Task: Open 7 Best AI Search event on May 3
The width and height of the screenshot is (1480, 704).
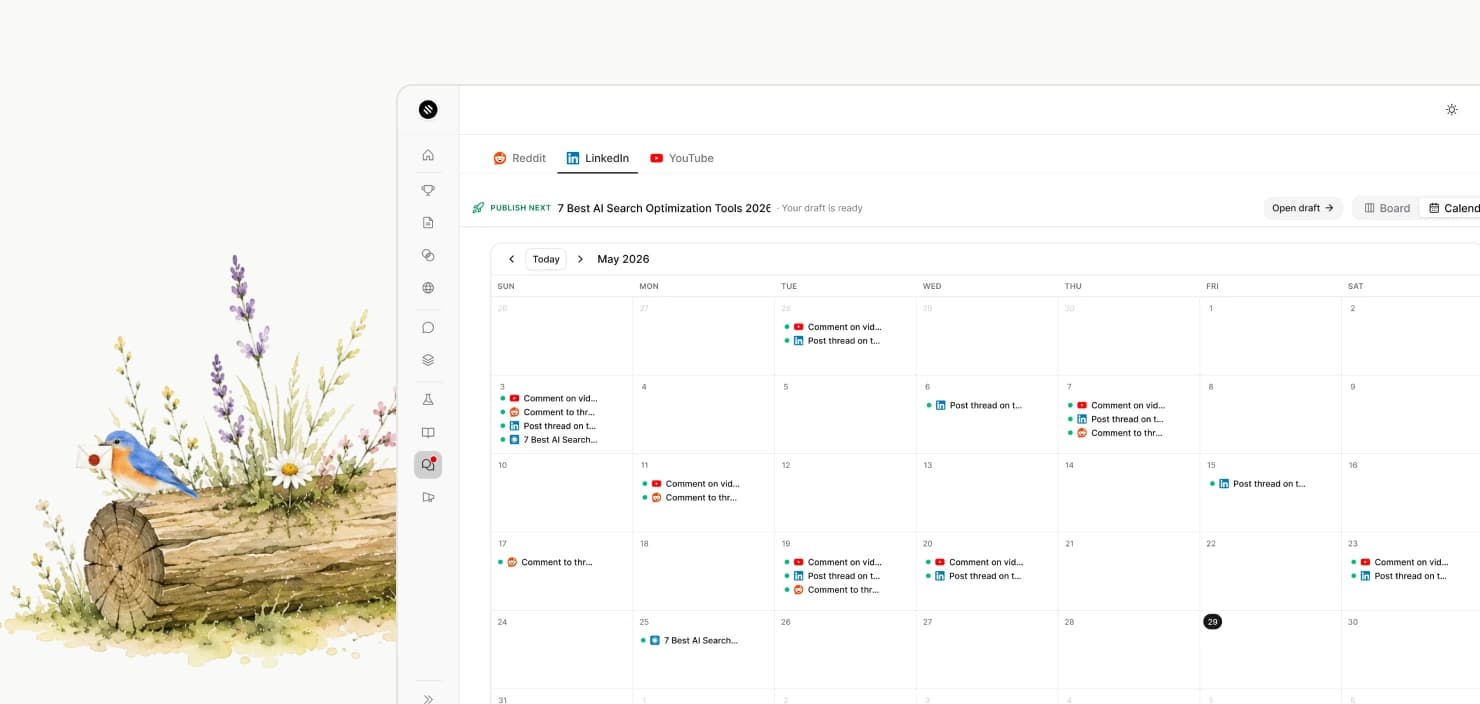Action: [x=548, y=440]
